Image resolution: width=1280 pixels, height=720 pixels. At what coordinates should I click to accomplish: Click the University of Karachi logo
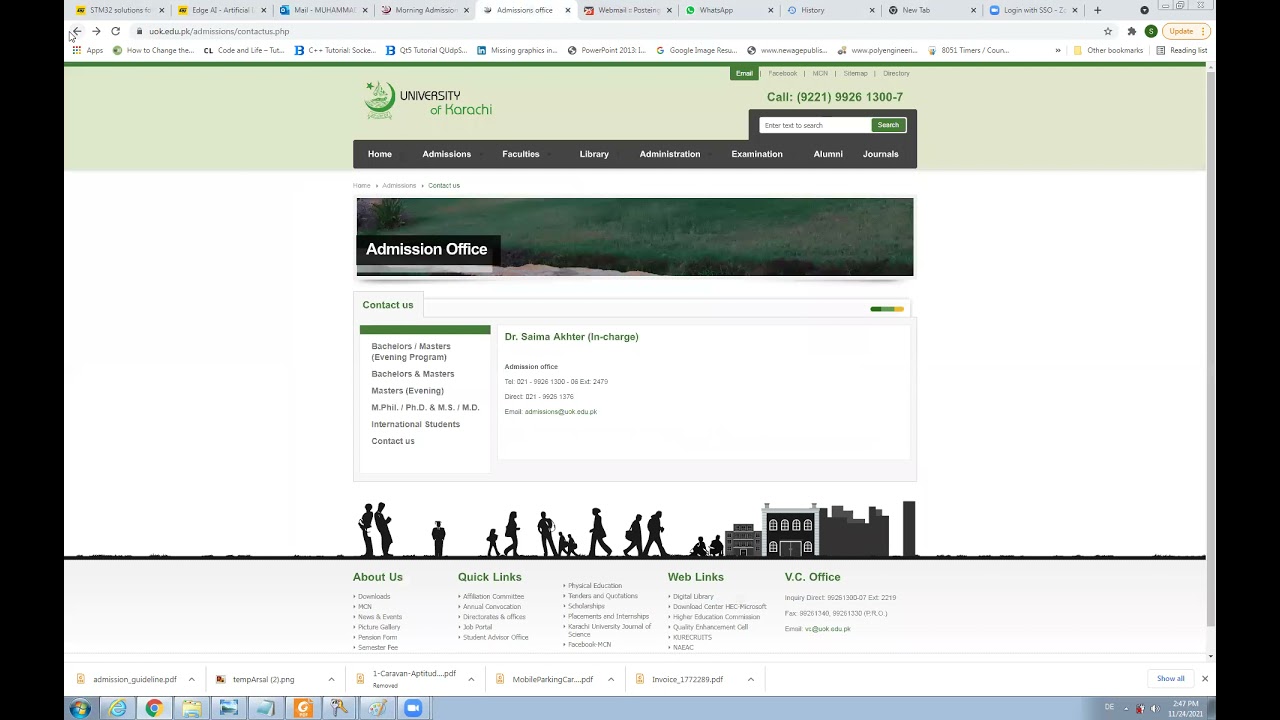click(428, 100)
